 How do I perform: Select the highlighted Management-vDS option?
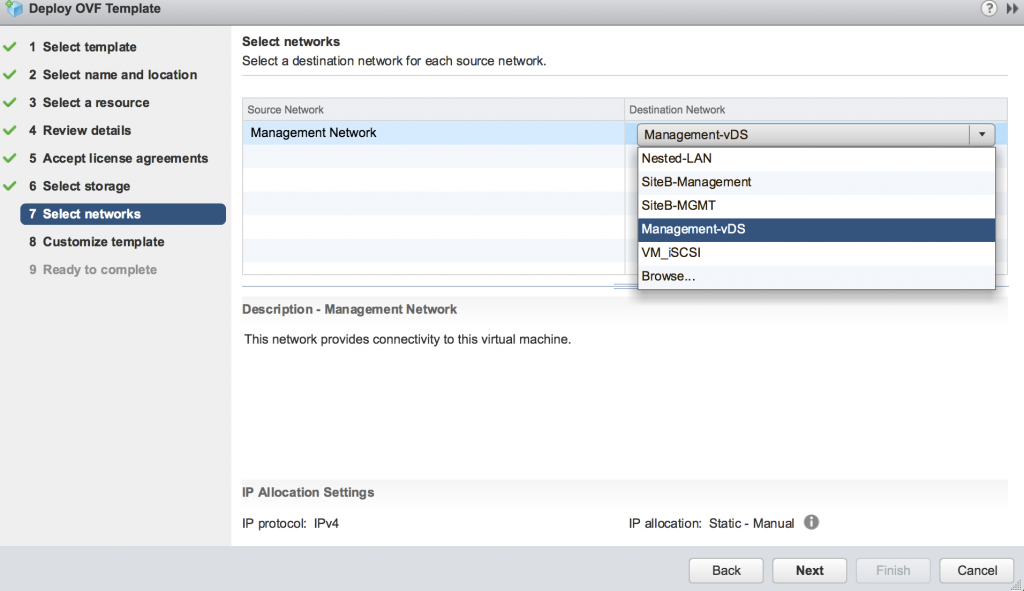tap(816, 229)
